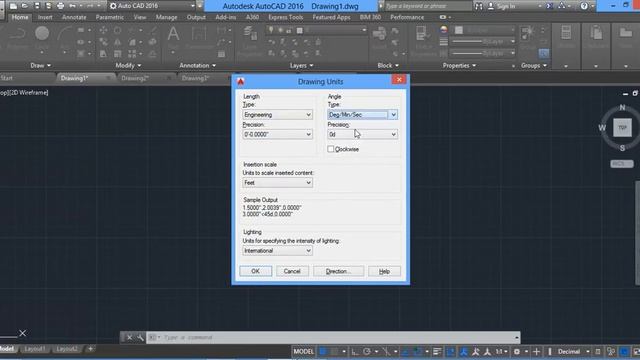Expand the Draw panel
The width and height of the screenshot is (640, 360).
pos(40,65)
